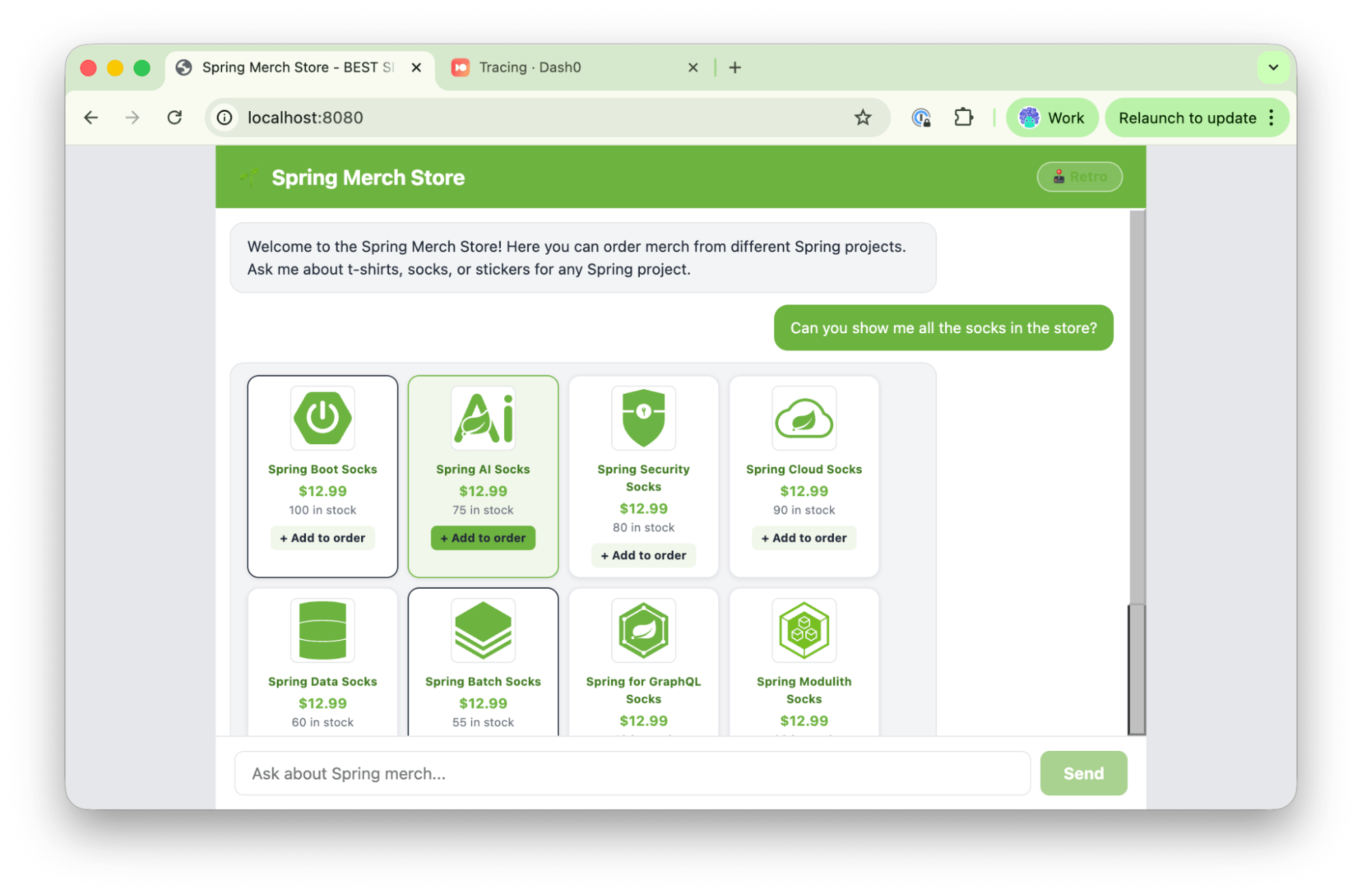Add Spring Security Socks to order
This screenshot has height=896, width=1362.
tap(643, 555)
